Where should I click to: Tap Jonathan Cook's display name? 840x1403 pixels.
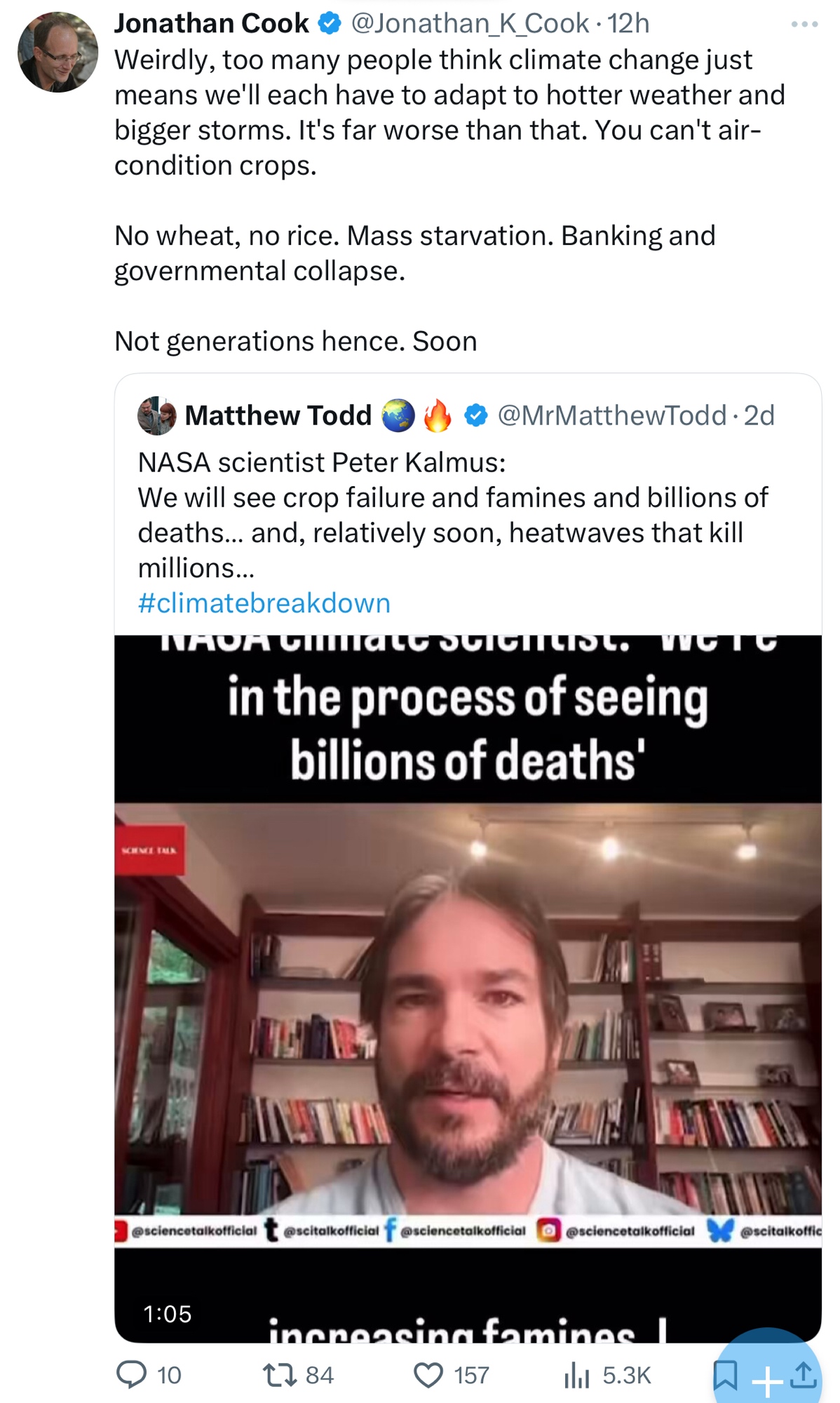(x=211, y=24)
